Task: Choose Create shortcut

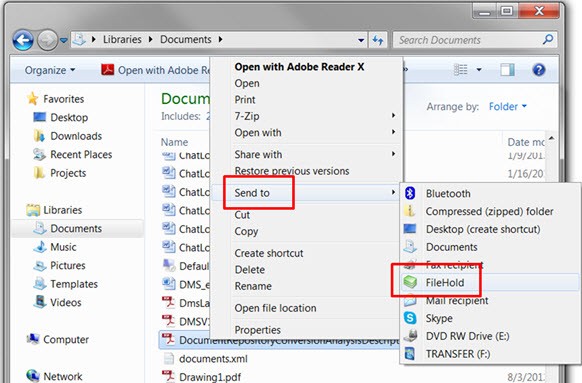Action: point(307,253)
